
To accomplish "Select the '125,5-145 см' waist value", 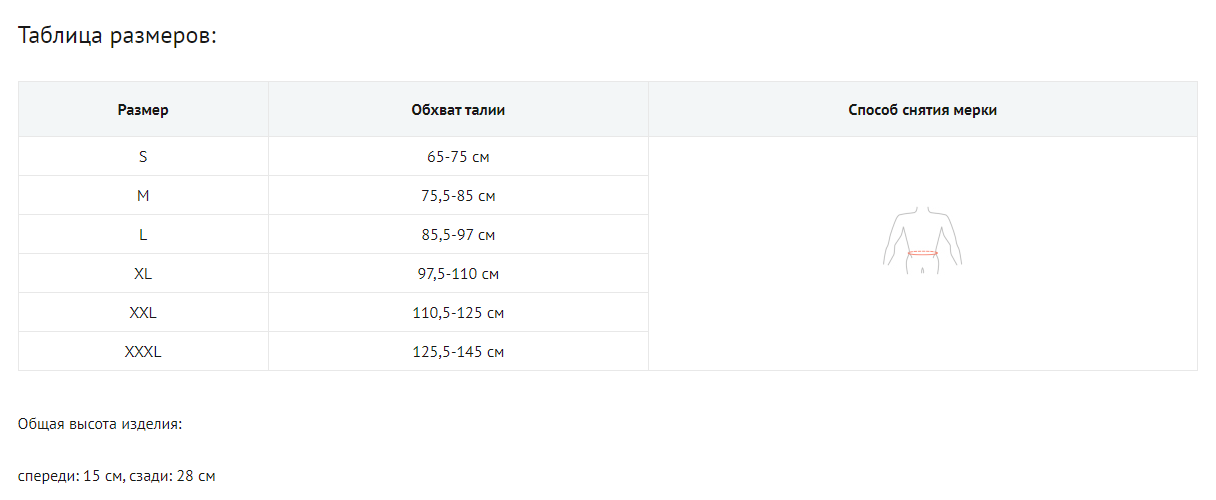I will pos(458,352).
